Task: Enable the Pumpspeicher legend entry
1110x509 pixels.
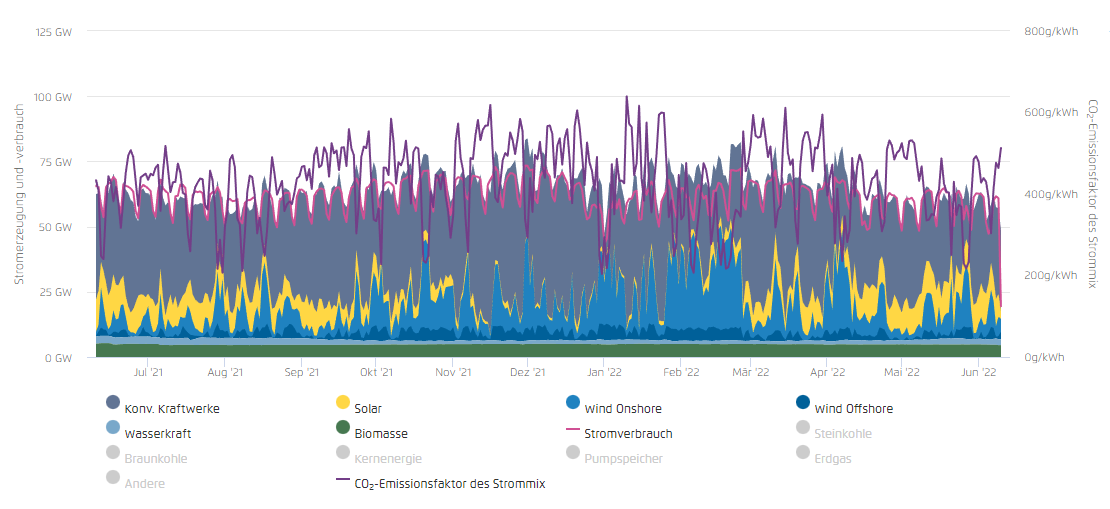Action: coord(623,459)
